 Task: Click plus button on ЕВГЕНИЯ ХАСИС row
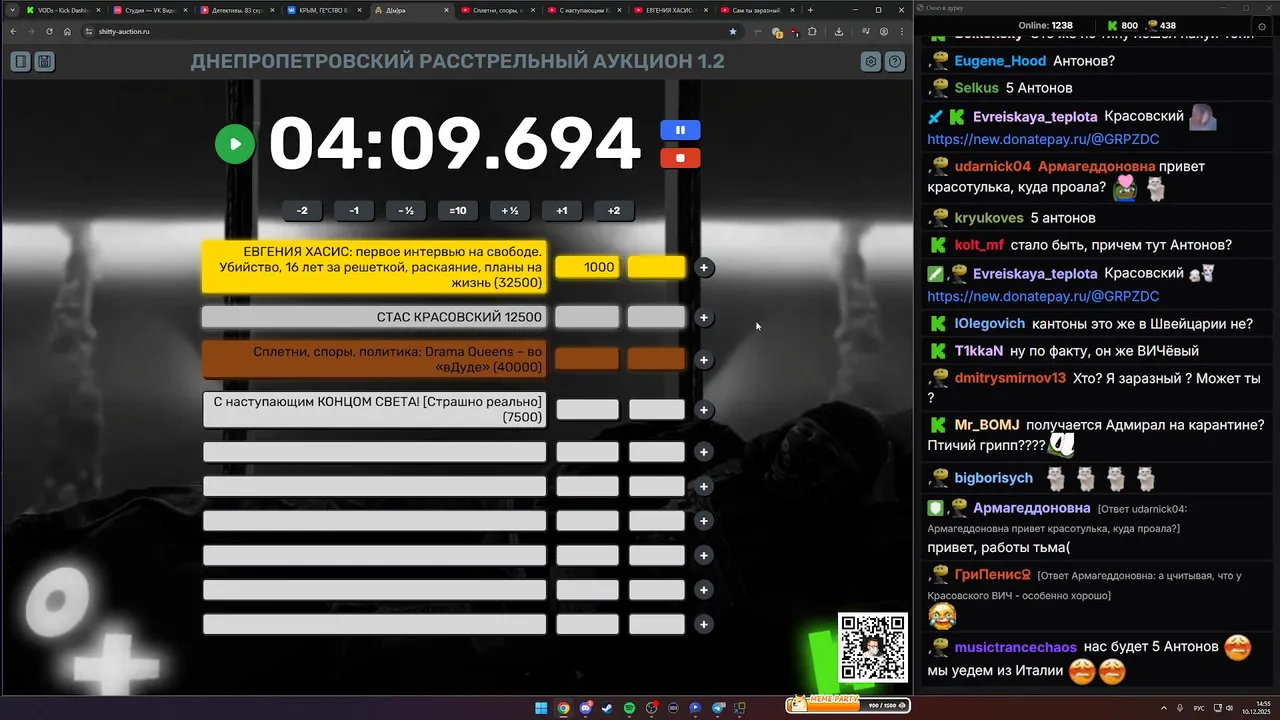704,268
